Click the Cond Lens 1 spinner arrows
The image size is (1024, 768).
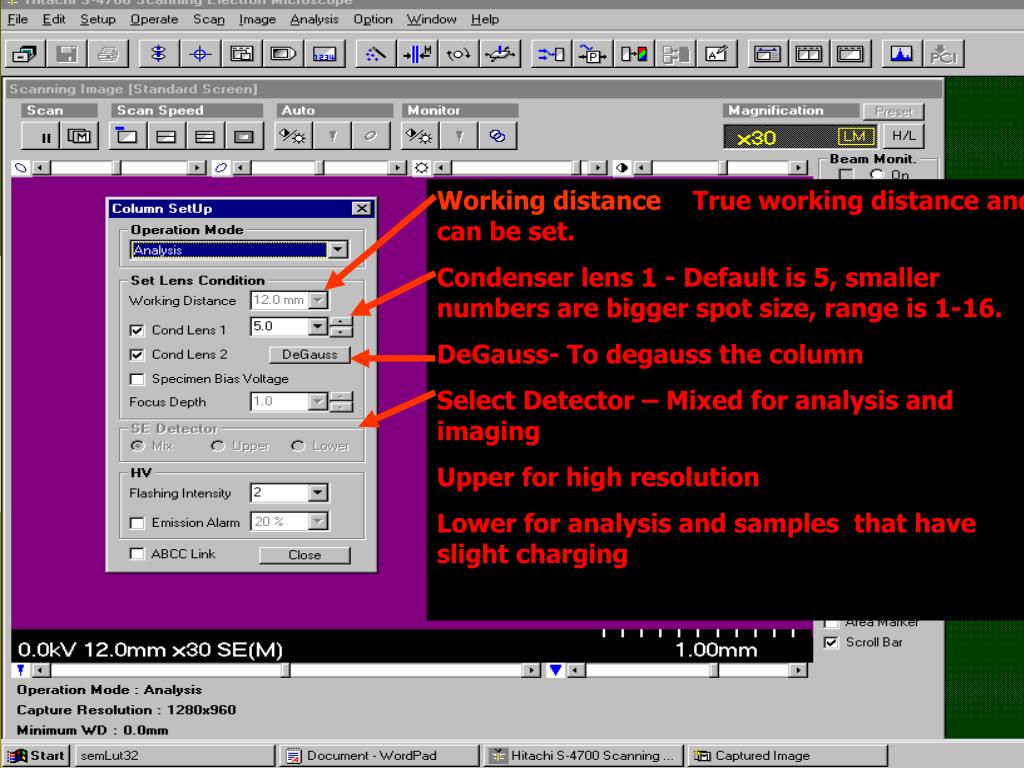[341, 326]
